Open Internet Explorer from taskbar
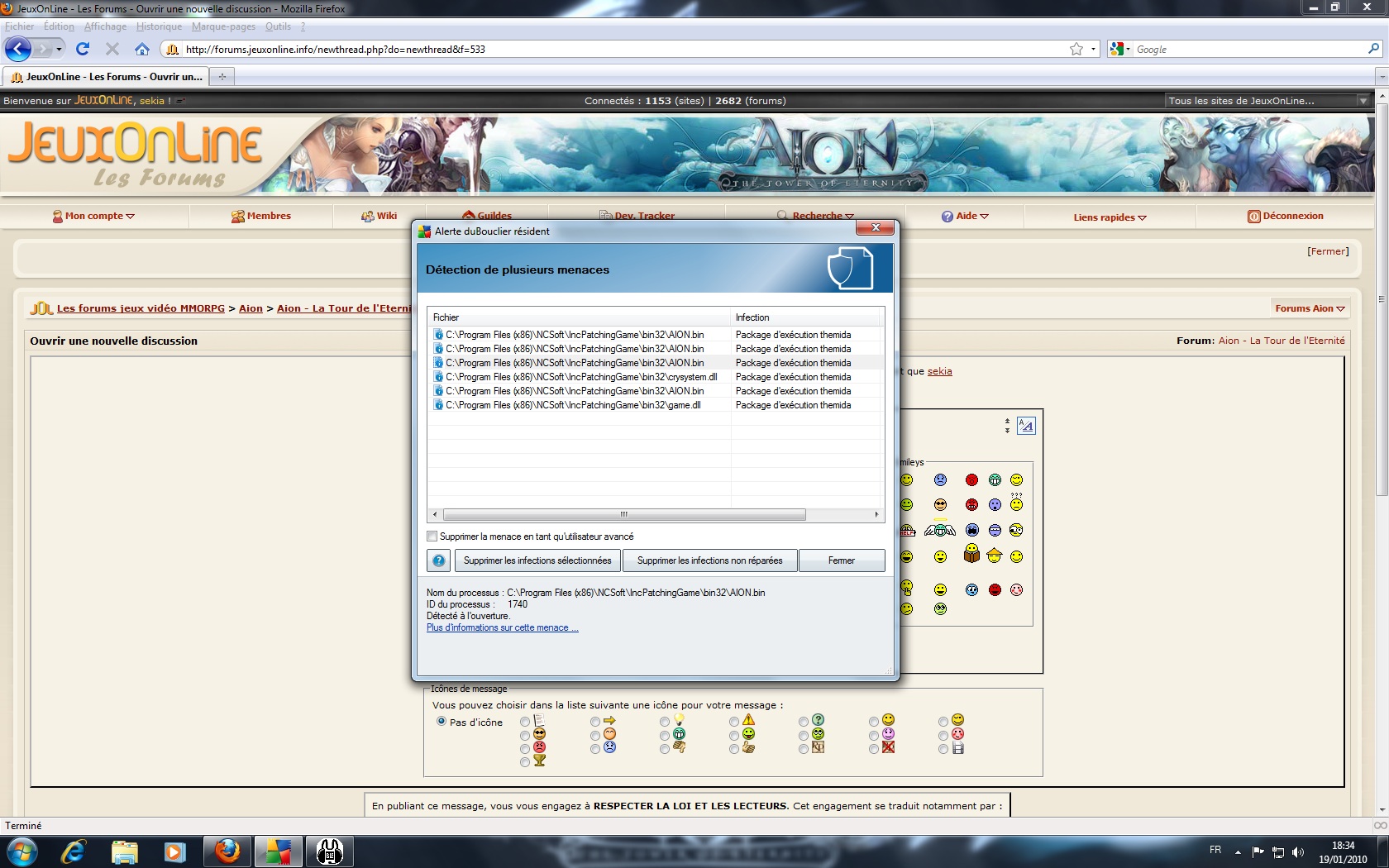Viewport: 1389px width, 868px height. point(74,851)
